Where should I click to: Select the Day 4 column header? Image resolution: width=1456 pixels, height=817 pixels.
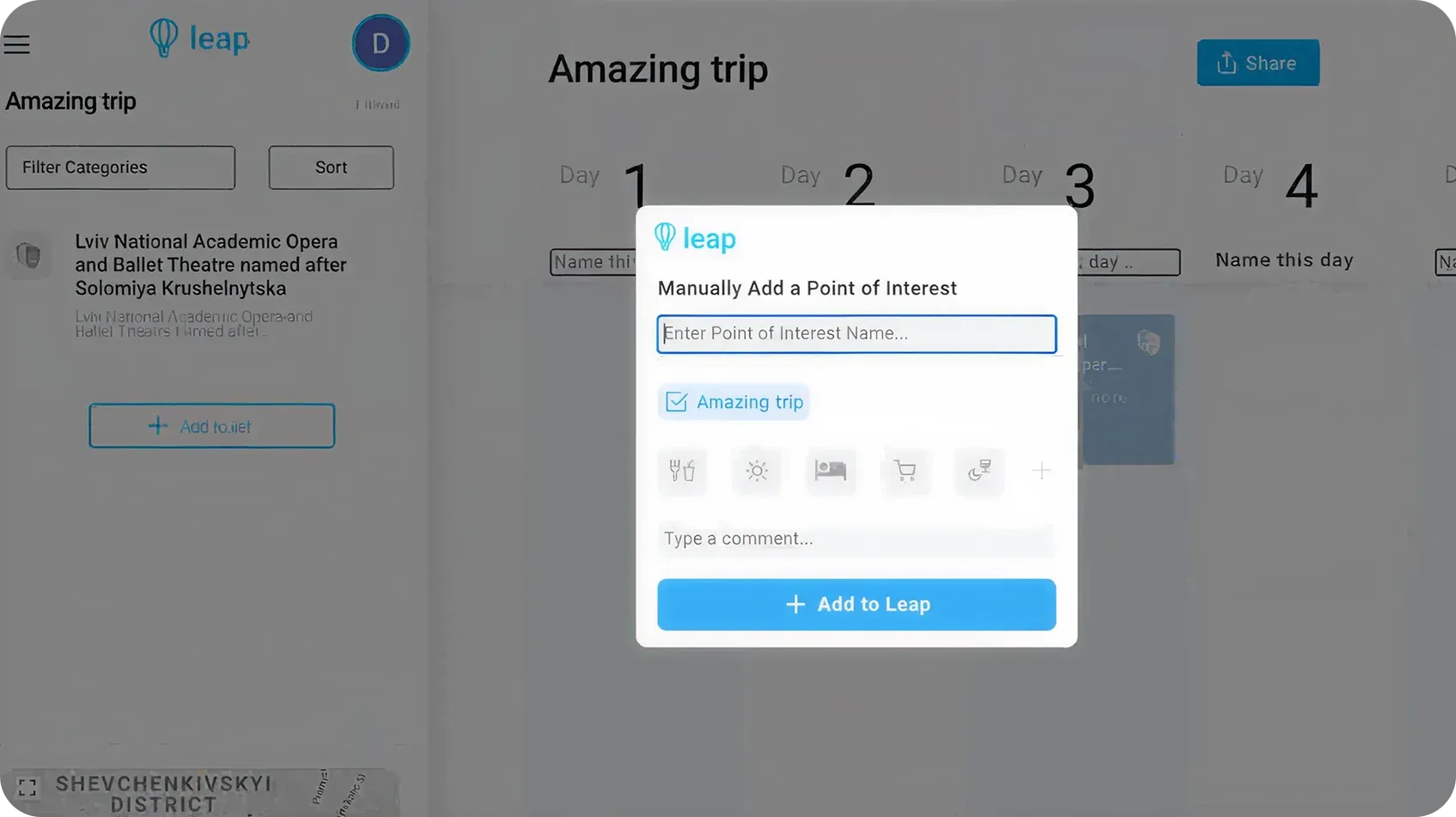tap(1270, 182)
